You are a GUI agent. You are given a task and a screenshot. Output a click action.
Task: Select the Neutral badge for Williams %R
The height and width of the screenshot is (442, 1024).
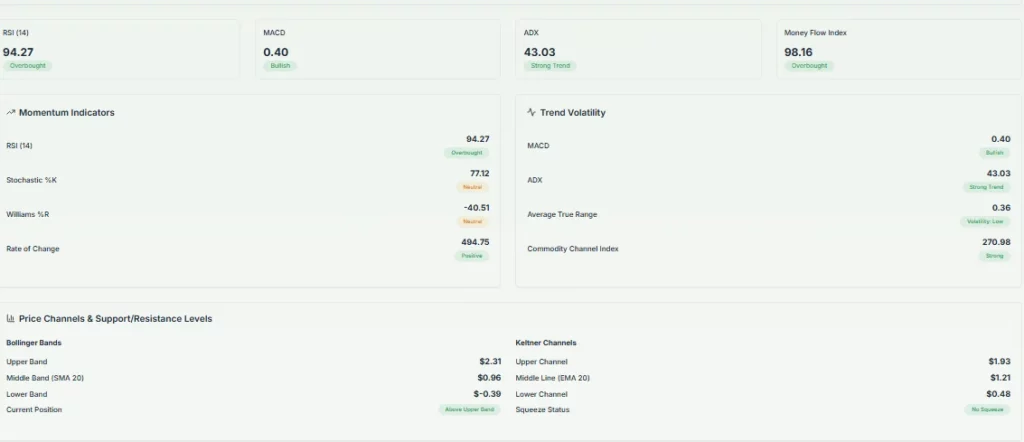pyautogui.click(x=473, y=221)
